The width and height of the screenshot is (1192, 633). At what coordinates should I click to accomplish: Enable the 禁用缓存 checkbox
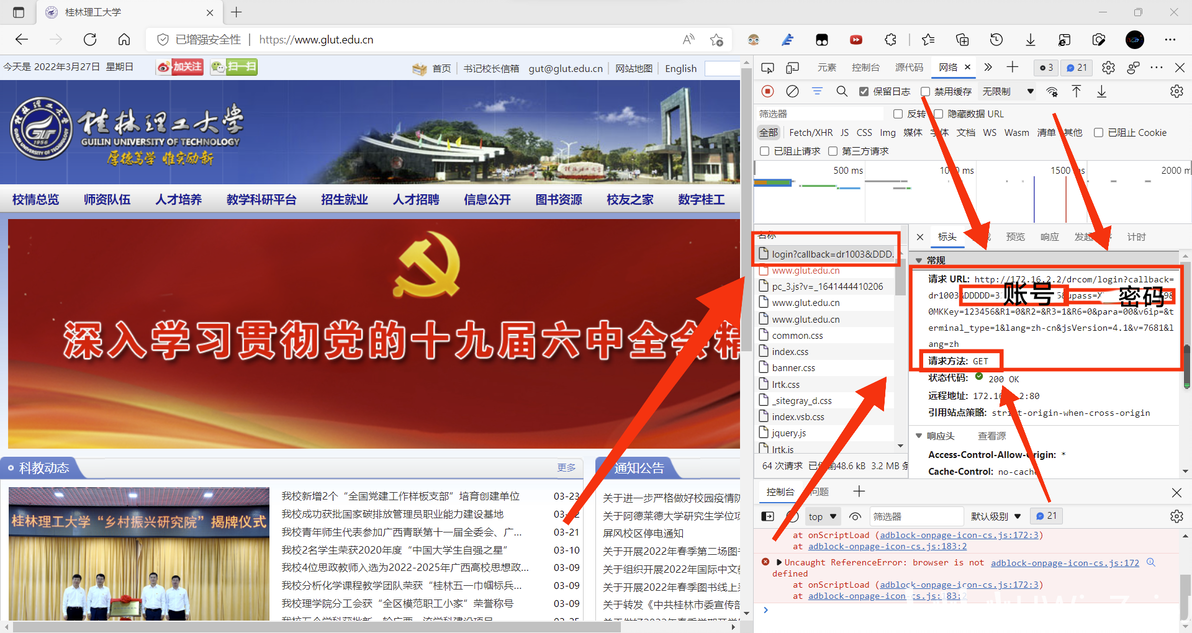(x=925, y=91)
